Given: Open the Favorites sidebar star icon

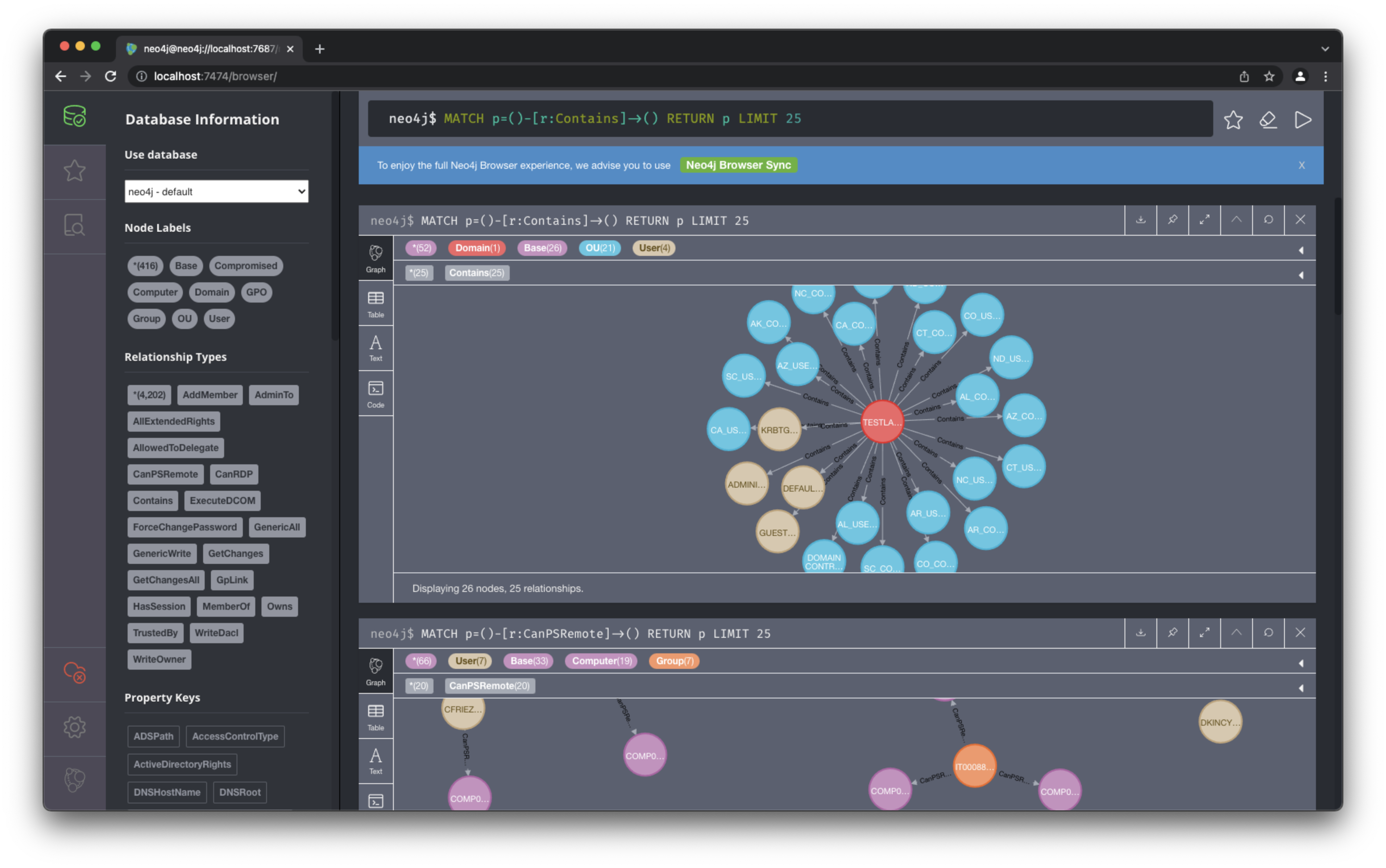Looking at the screenshot, I should [75, 170].
